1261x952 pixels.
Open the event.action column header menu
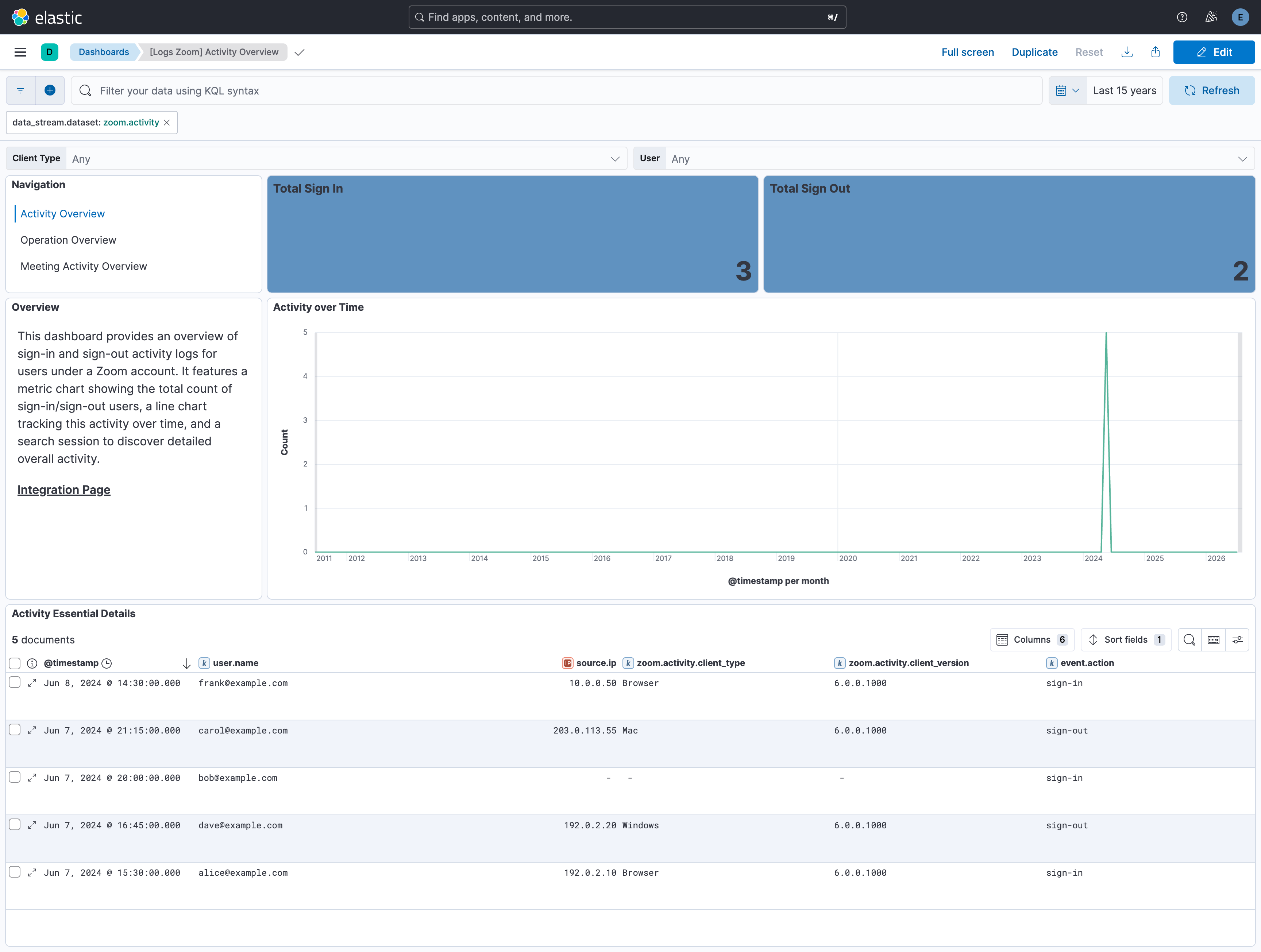point(1087,663)
